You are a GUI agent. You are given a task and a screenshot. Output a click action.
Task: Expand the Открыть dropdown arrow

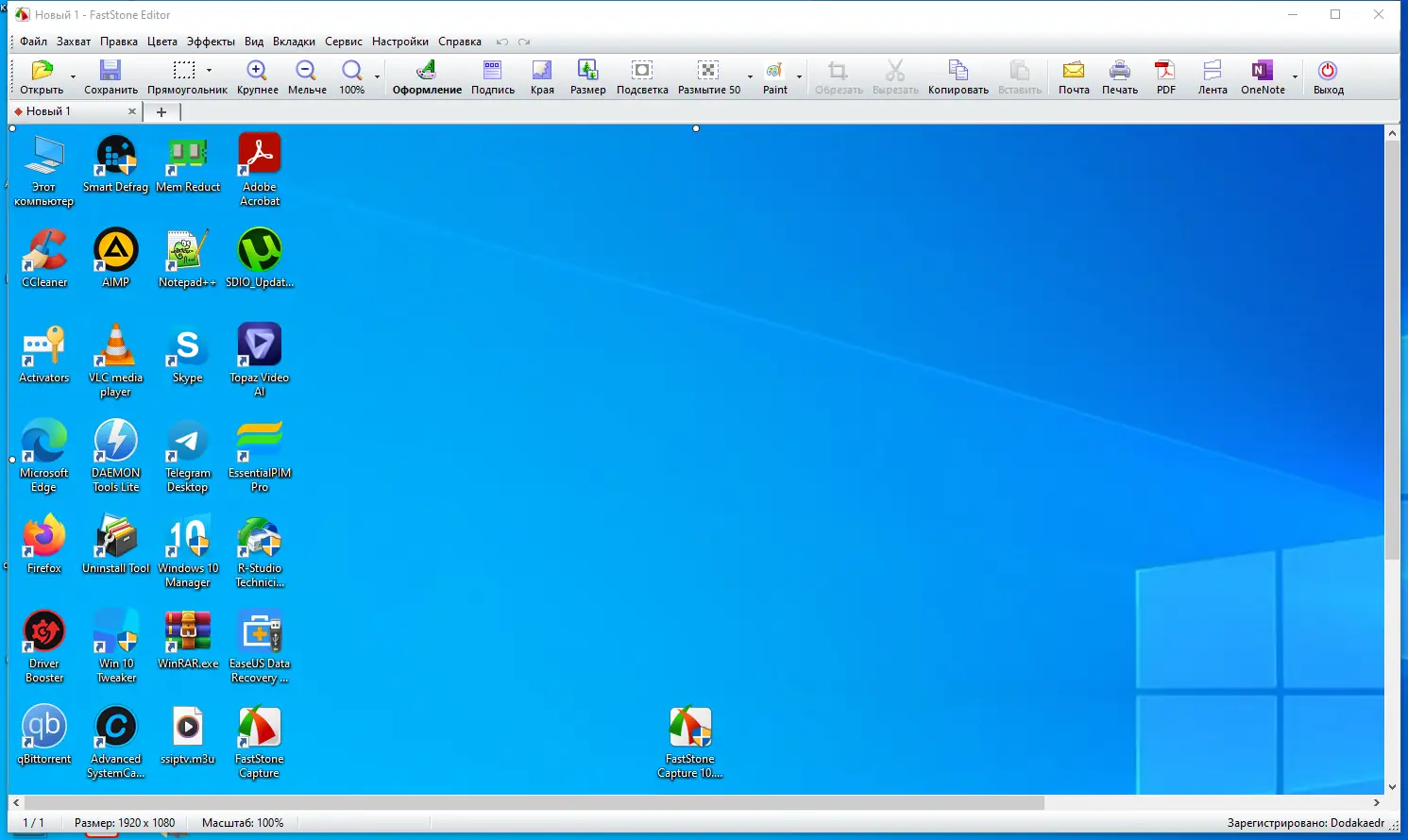pyautogui.click(x=73, y=77)
